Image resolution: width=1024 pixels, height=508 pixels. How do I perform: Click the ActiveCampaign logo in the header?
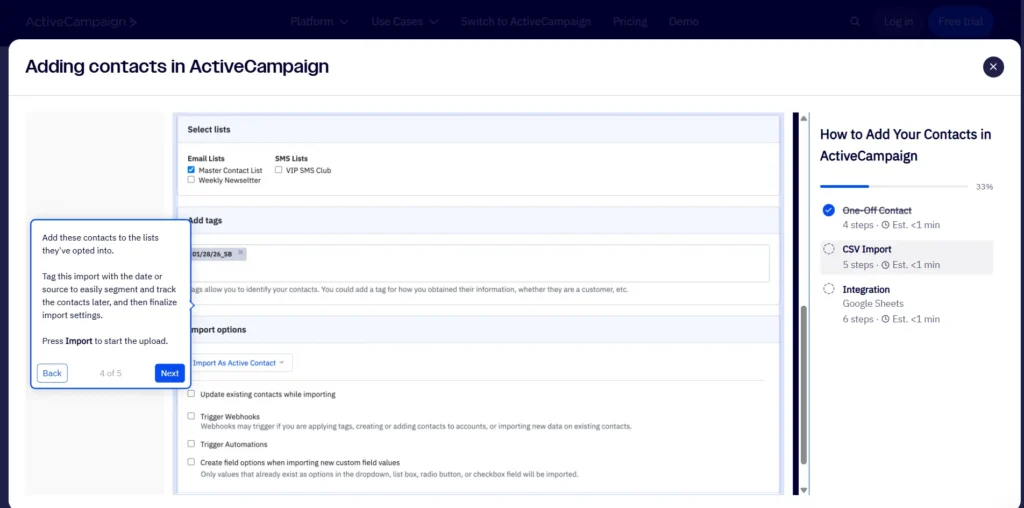click(x=81, y=22)
